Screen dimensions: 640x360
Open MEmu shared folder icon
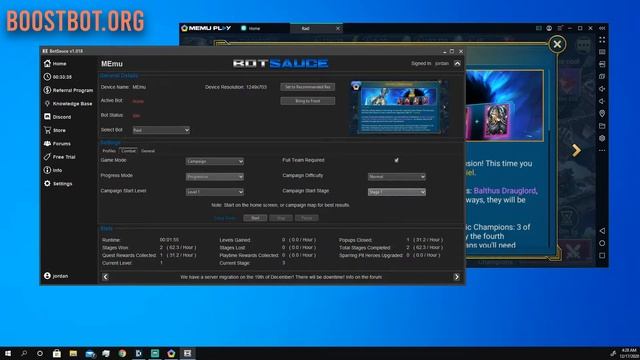602,126
